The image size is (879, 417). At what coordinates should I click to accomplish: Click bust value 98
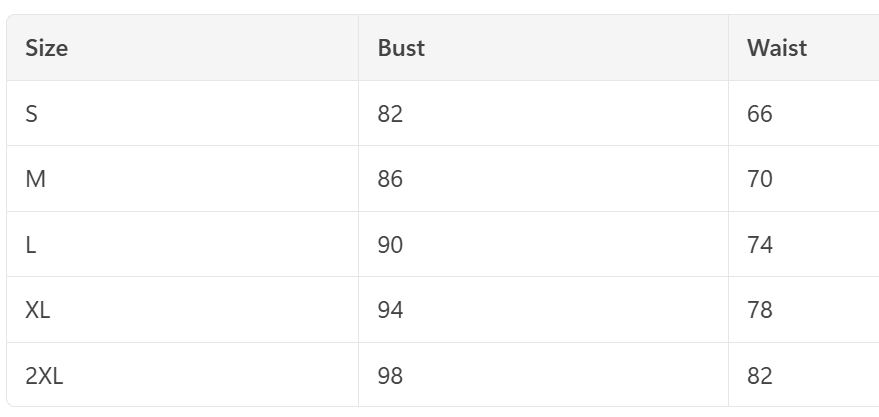pos(390,376)
